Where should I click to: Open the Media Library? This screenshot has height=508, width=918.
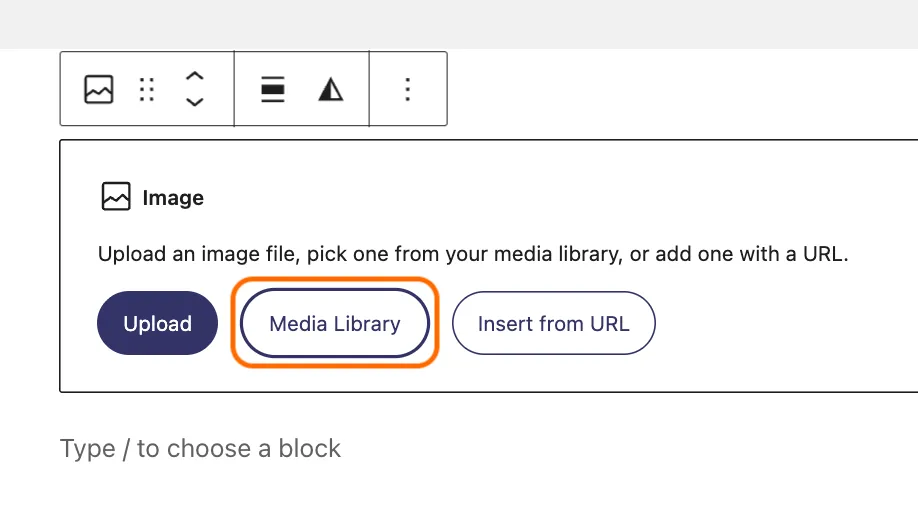(x=335, y=323)
